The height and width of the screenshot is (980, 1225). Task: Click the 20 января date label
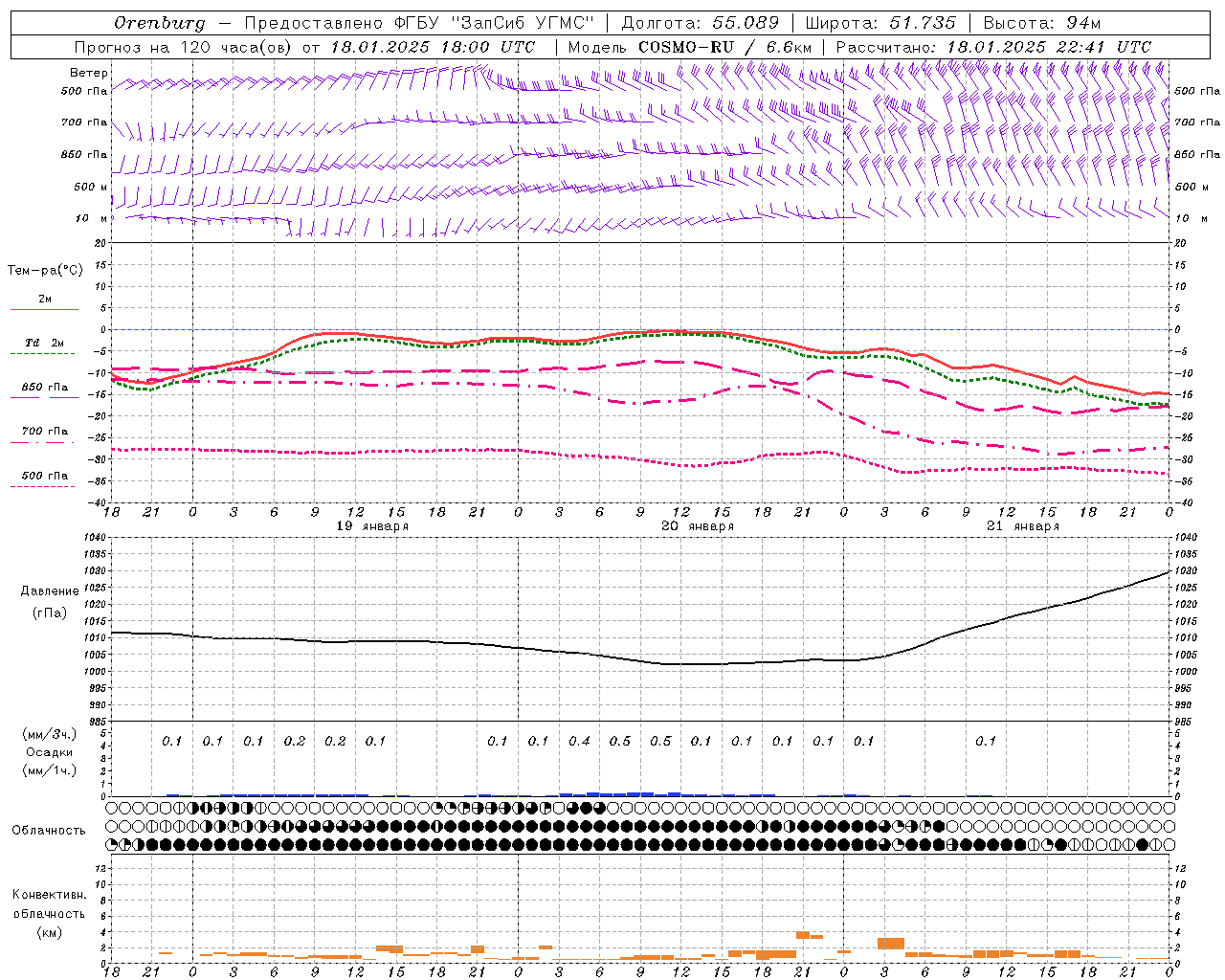[x=698, y=526]
